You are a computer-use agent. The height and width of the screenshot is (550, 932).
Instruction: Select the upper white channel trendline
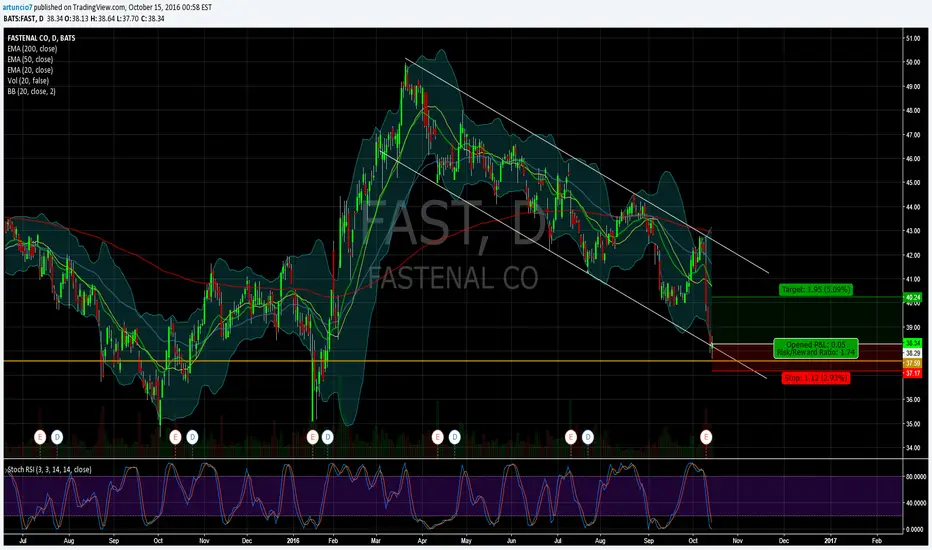click(x=587, y=166)
